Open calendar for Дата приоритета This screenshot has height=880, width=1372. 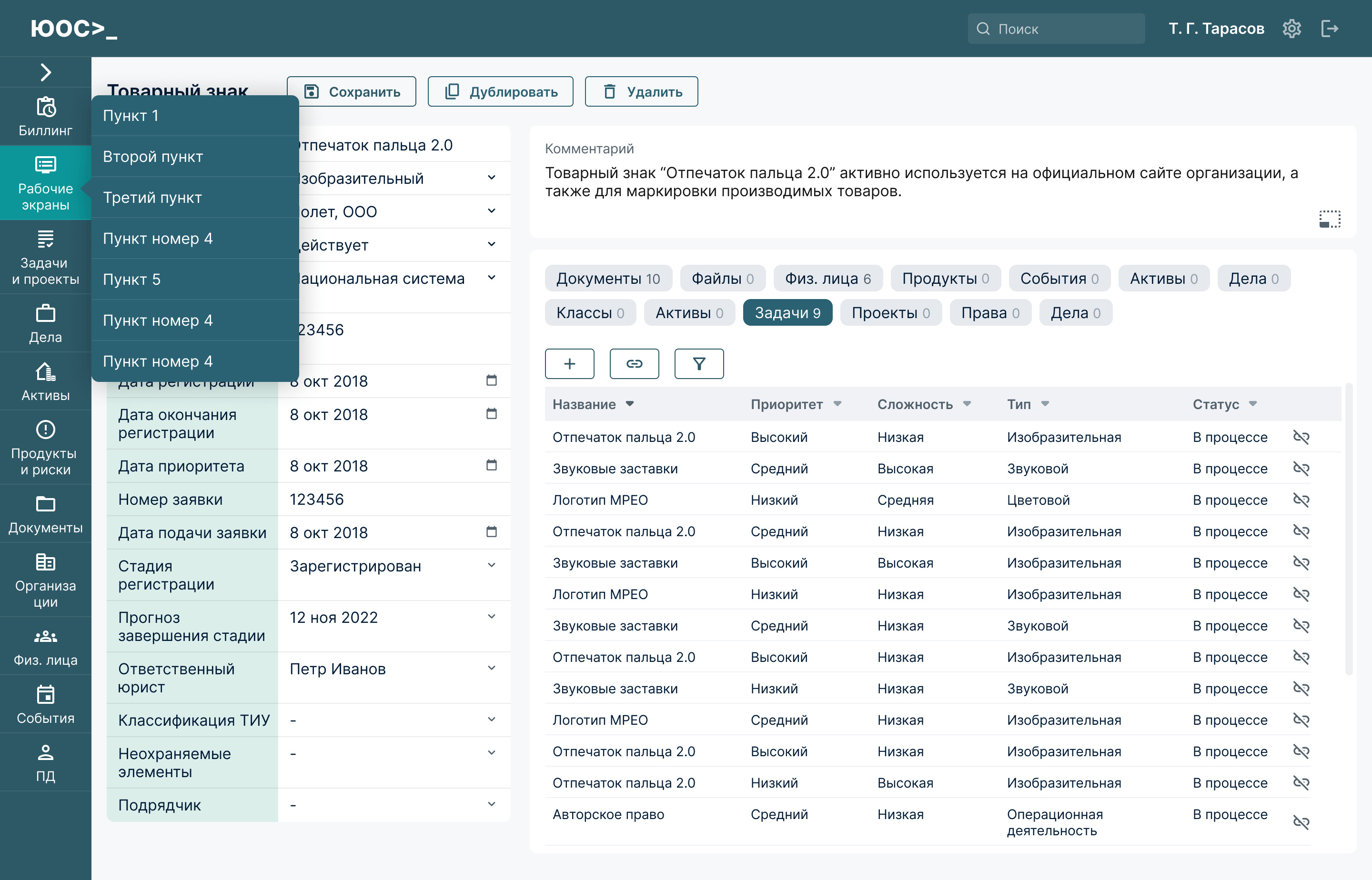pyautogui.click(x=491, y=465)
